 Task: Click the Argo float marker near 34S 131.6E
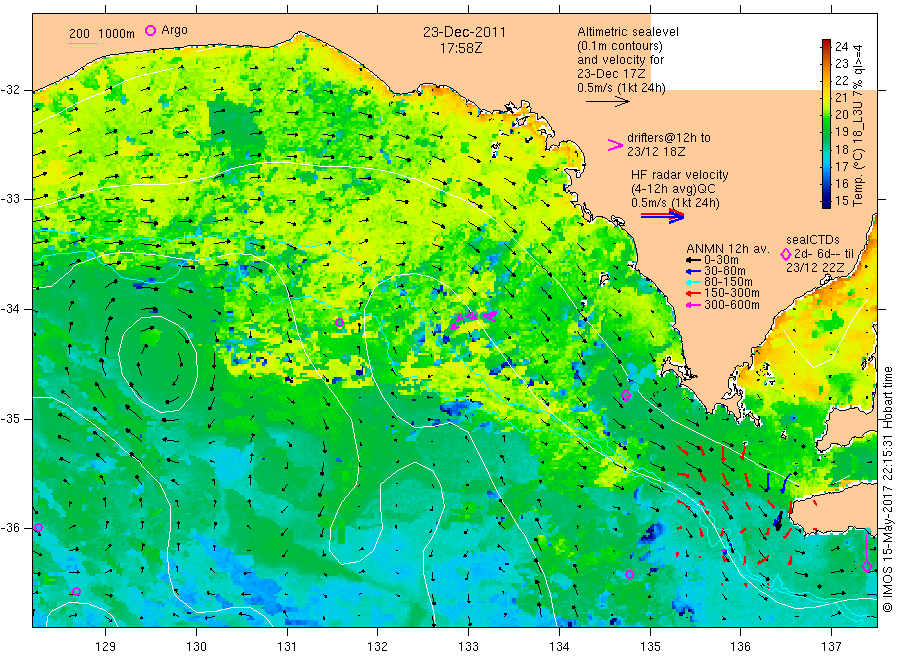pyautogui.click(x=339, y=323)
